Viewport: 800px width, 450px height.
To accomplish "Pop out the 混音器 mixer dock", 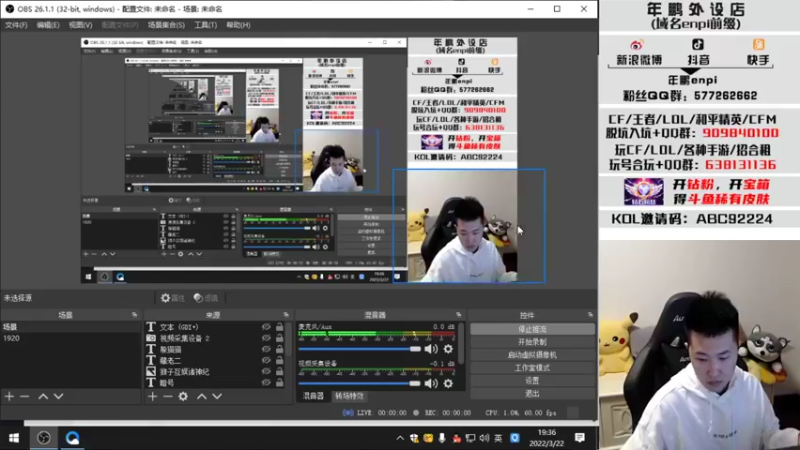I will click(x=458, y=315).
